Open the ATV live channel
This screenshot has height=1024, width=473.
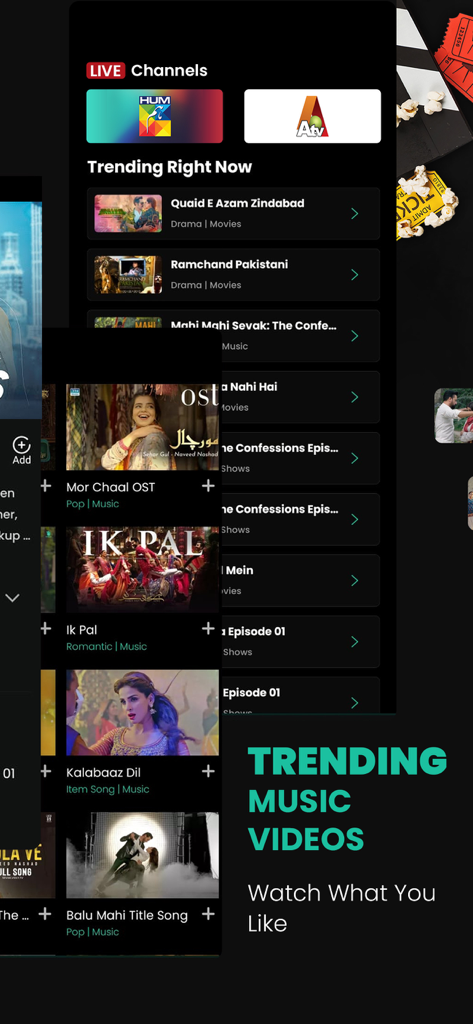coord(312,116)
